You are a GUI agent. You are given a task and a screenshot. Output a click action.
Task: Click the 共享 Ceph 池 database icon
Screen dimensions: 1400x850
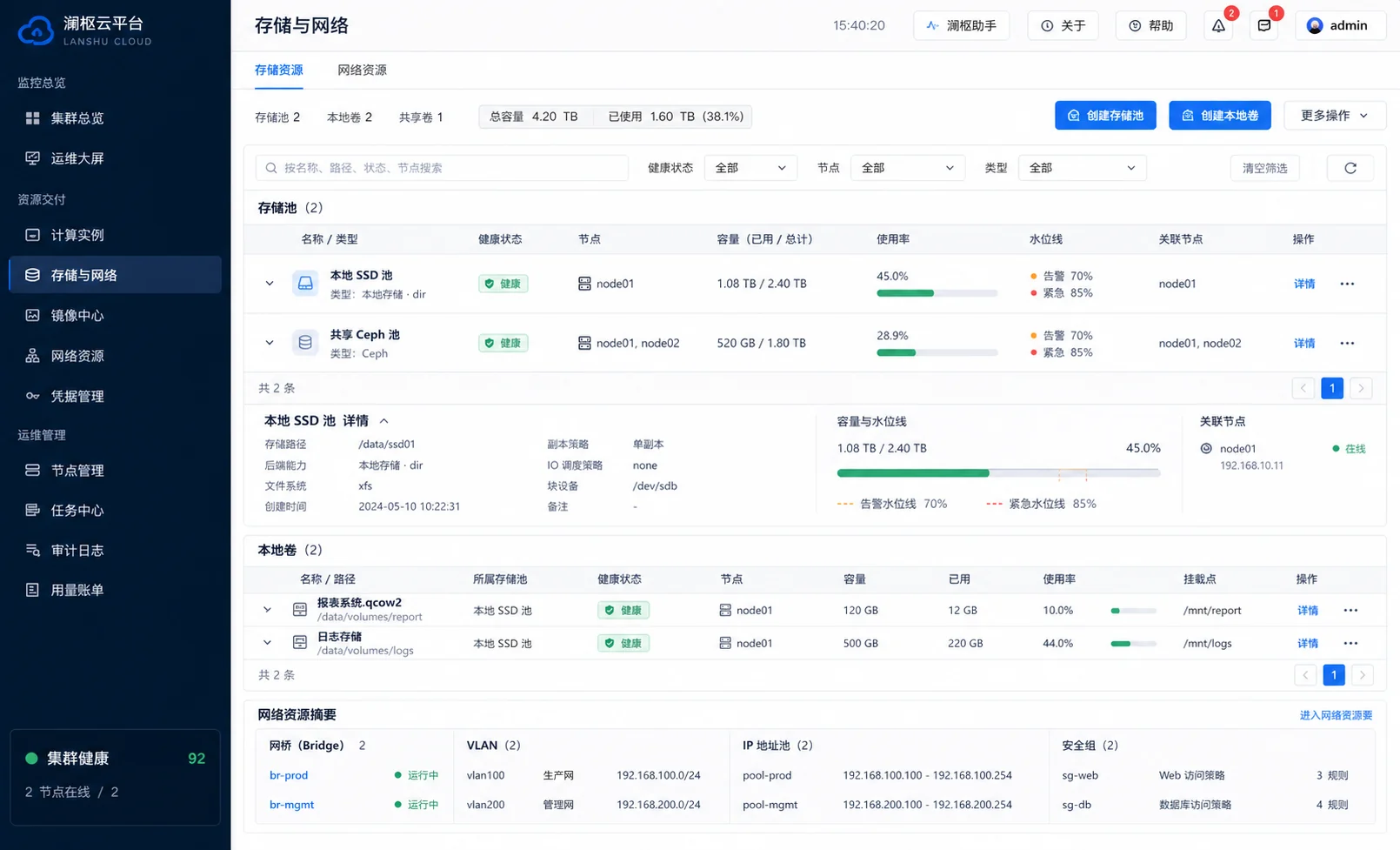click(305, 343)
